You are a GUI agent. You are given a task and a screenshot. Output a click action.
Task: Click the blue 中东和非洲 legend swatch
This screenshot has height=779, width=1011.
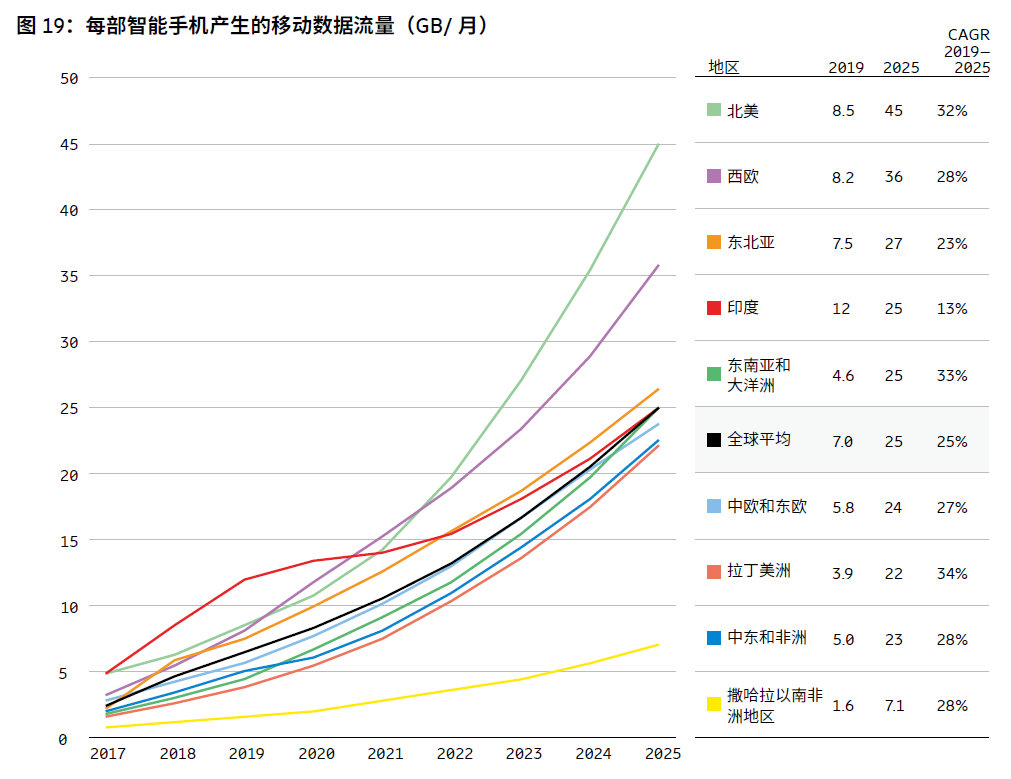[714, 638]
